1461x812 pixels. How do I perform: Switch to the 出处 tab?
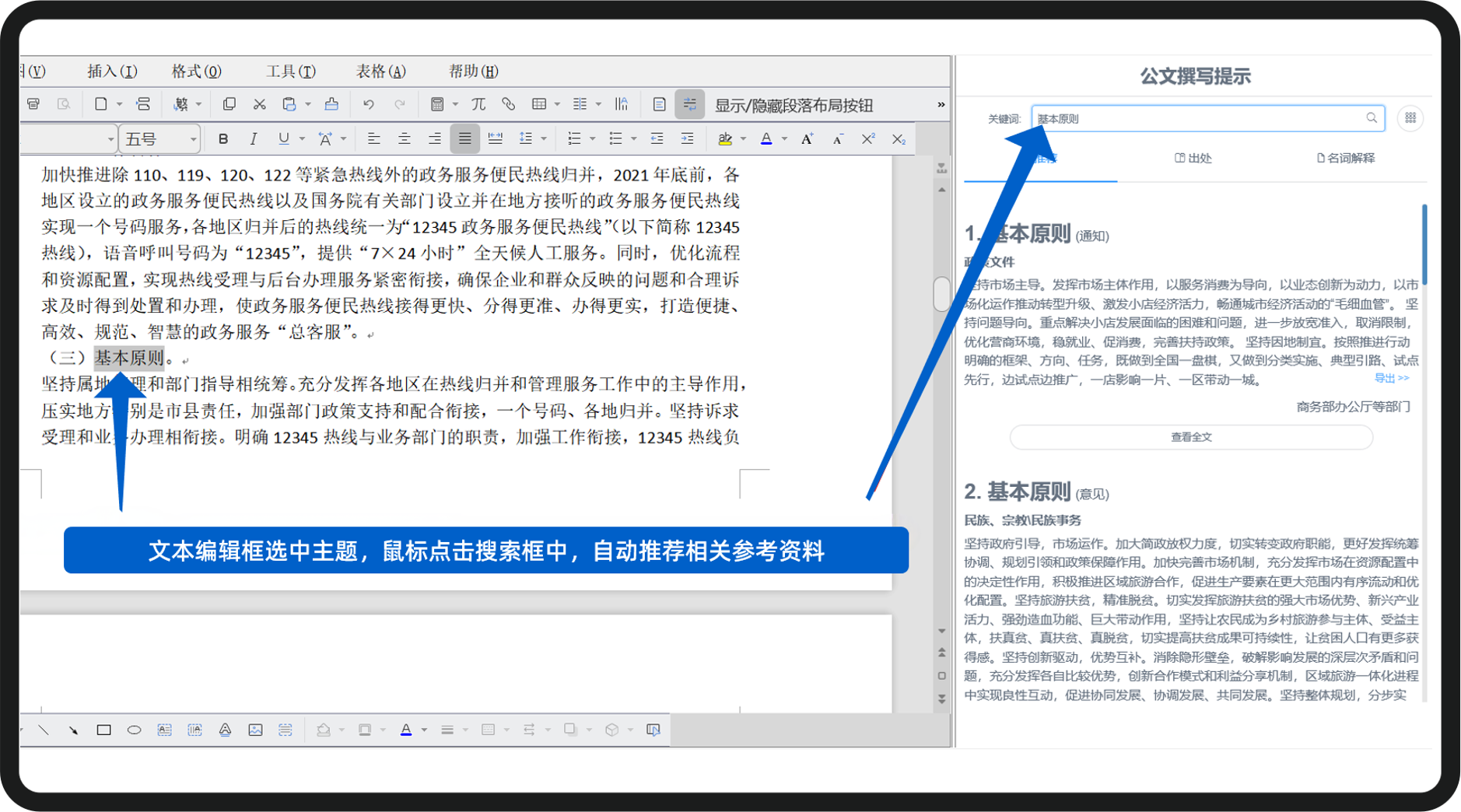coord(1193,158)
